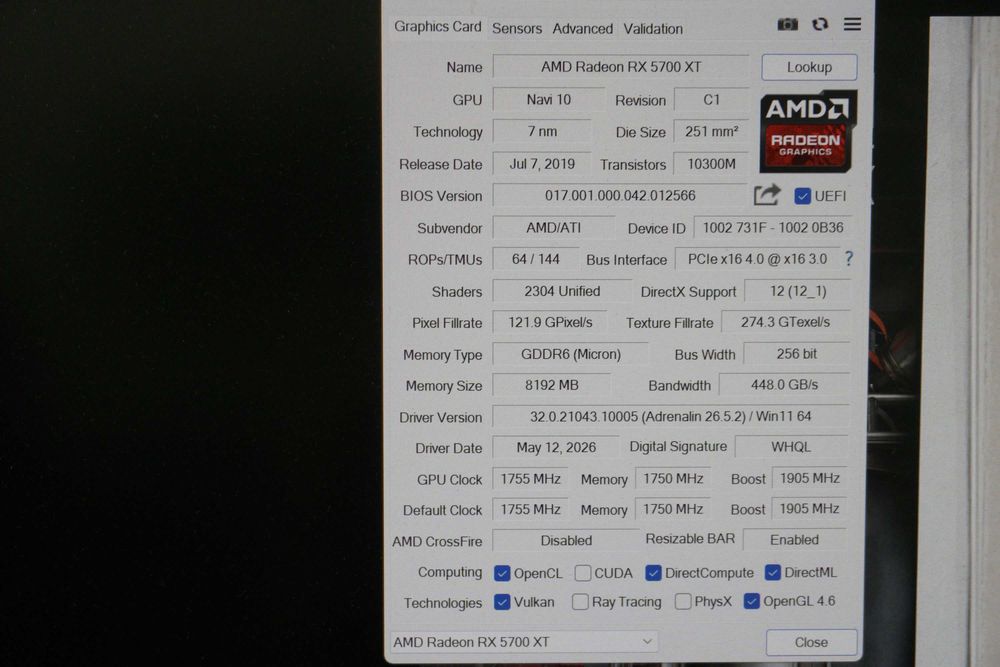Click the Driver Date value May 12, 2026
1000x667 pixels.
[x=555, y=447]
